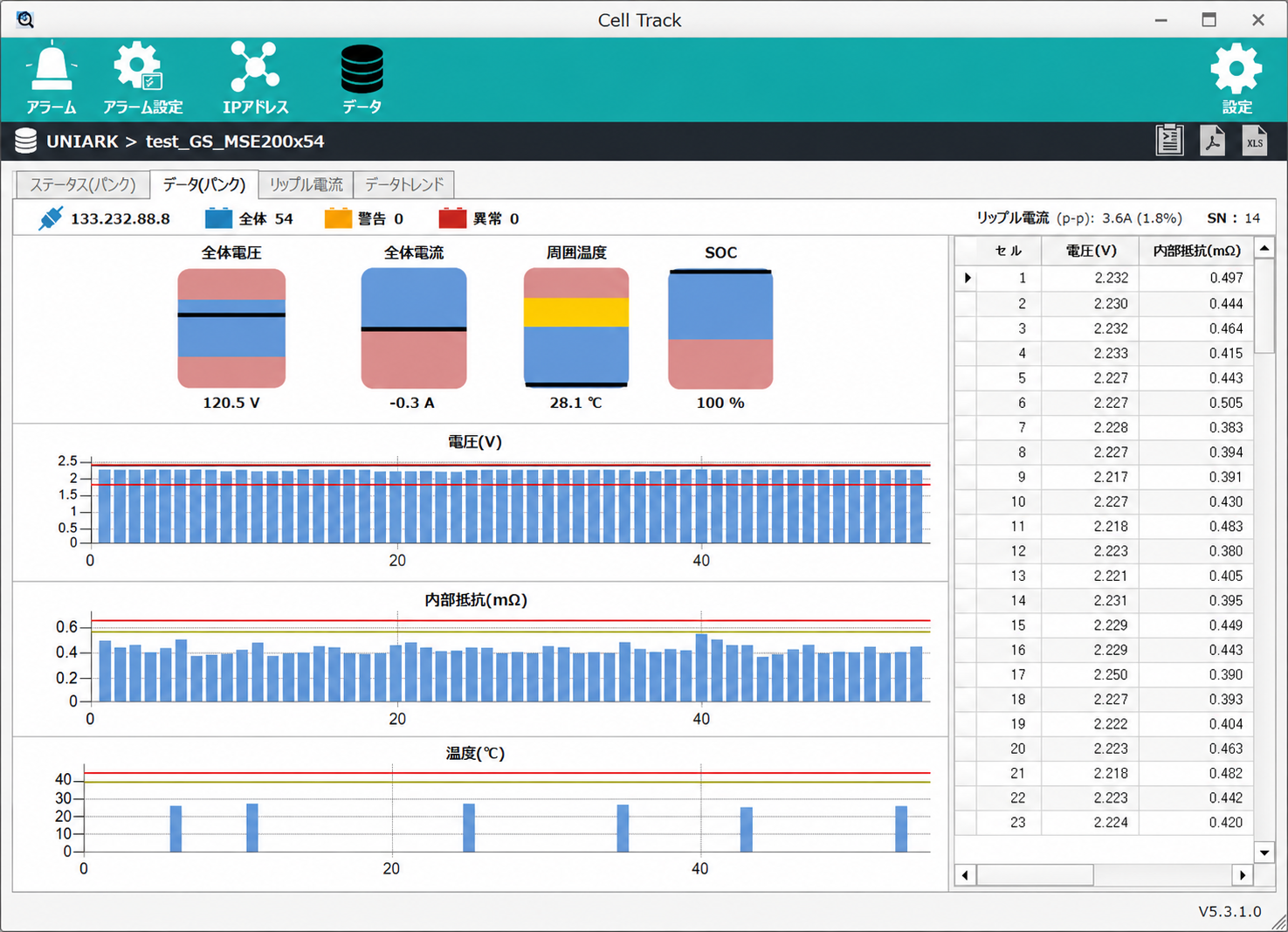Click the table horizontal scrollbar thumb
Viewport: 1288px width, 932px height.
point(1035,875)
